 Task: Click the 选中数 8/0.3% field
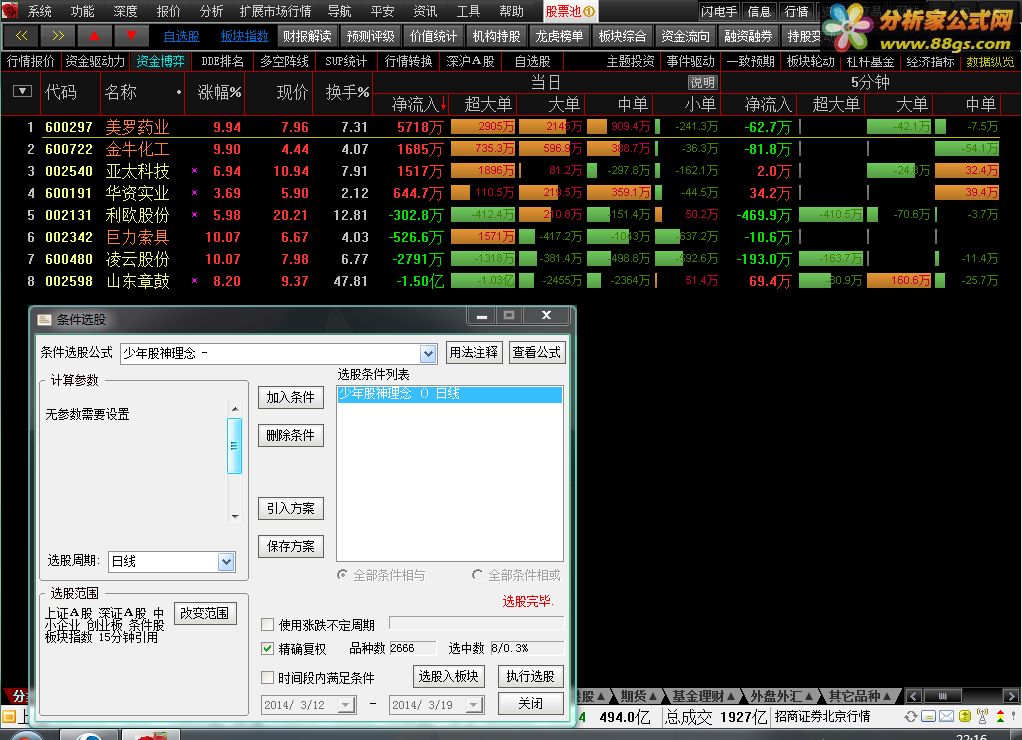tap(527, 648)
